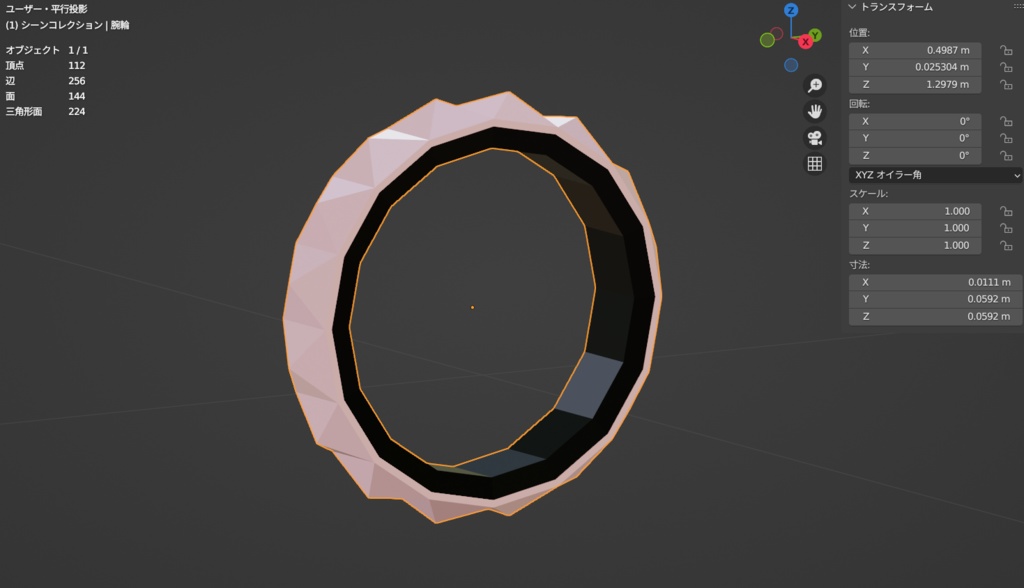Click the red X axis on gizmo
Screen dimensions: 1024x588
805,42
